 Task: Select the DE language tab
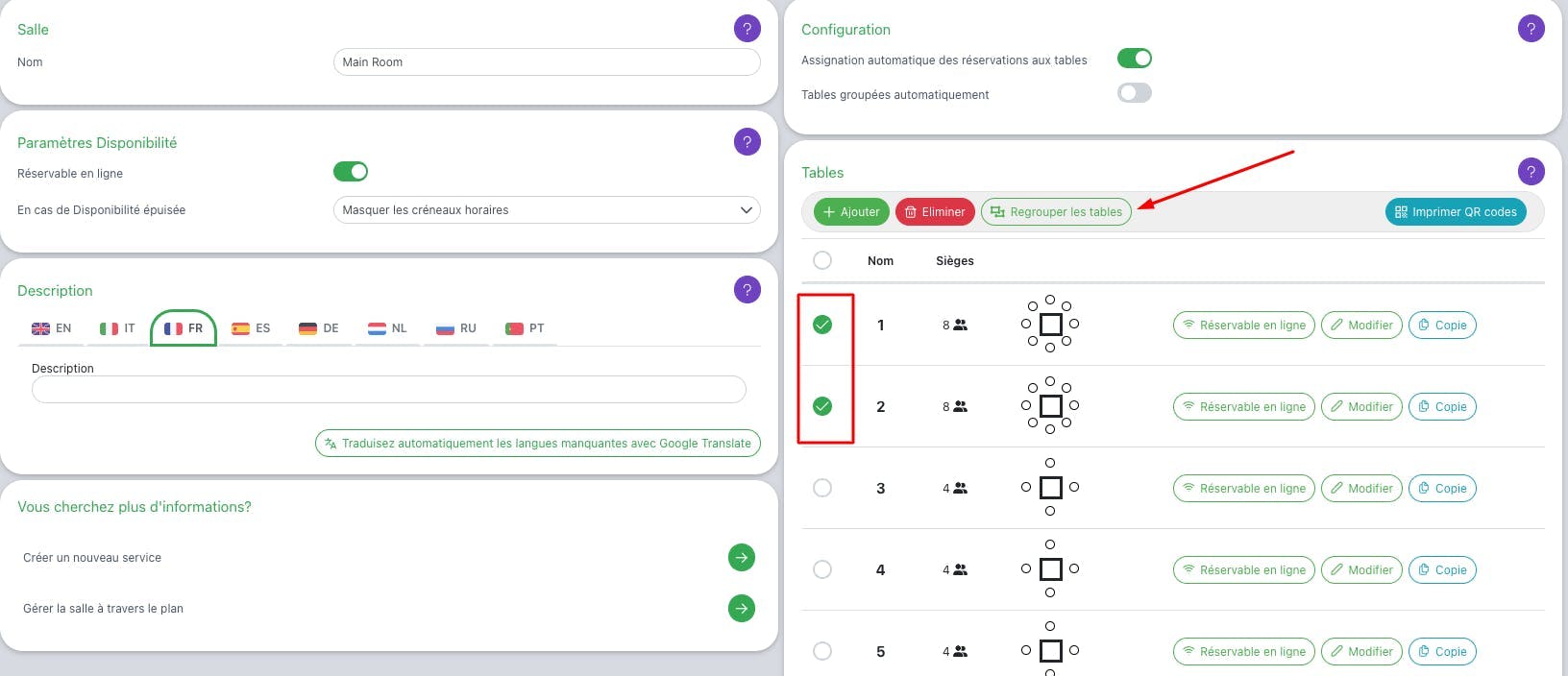point(319,328)
